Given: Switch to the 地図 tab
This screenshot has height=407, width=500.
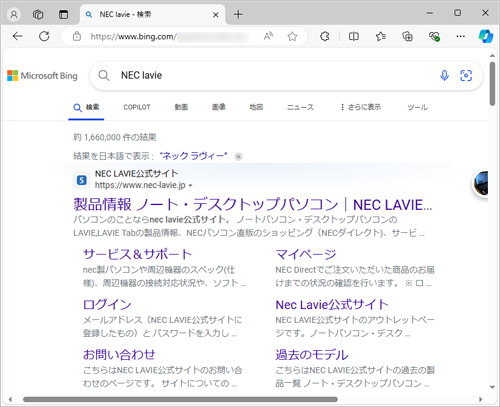Looking at the screenshot, I should [256, 107].
